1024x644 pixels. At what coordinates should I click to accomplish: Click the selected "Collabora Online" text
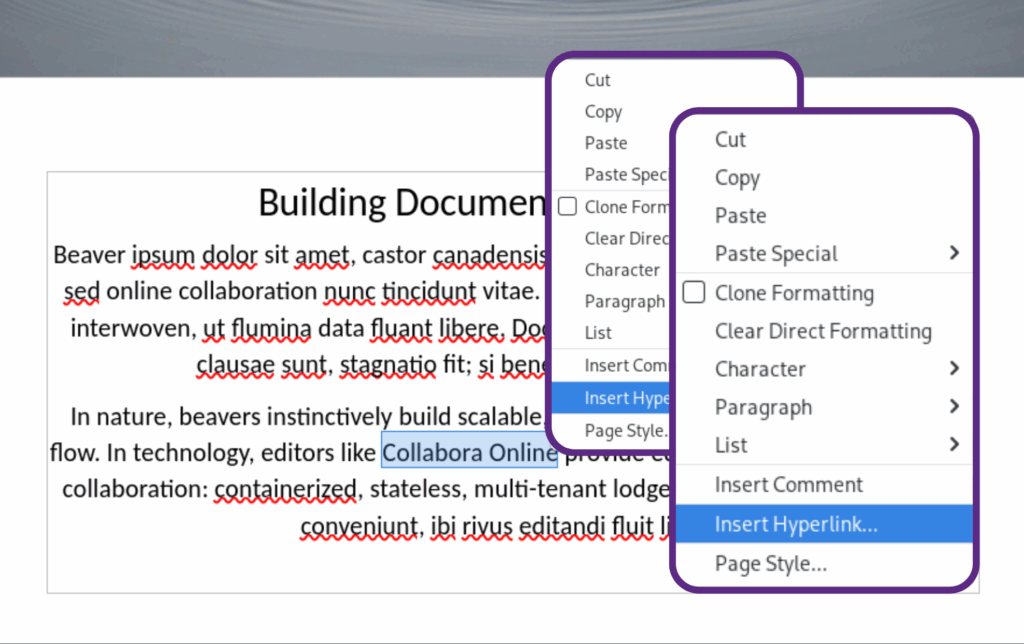point(469,453)
